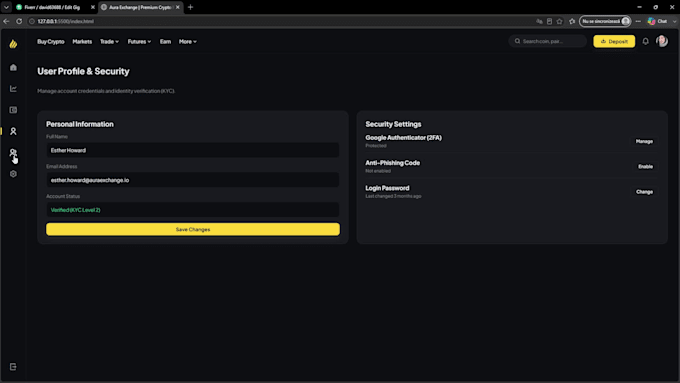Screen dimensions: 680x383
Task: Click the yellow Deposit button
Action: pyautogui.click(x=614, y=41)
